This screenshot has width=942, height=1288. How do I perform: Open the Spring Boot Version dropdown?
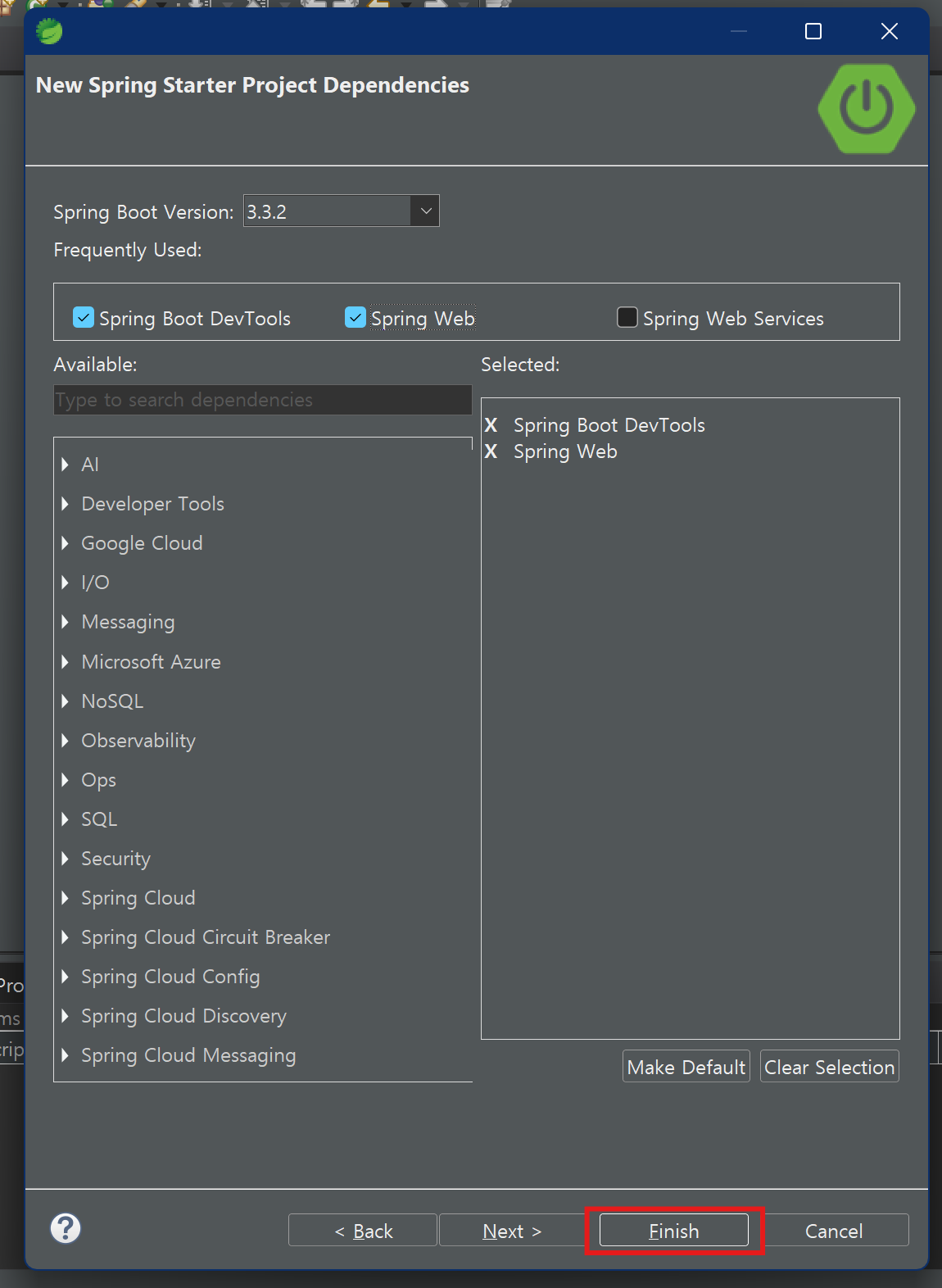click(x=425, y=211)
